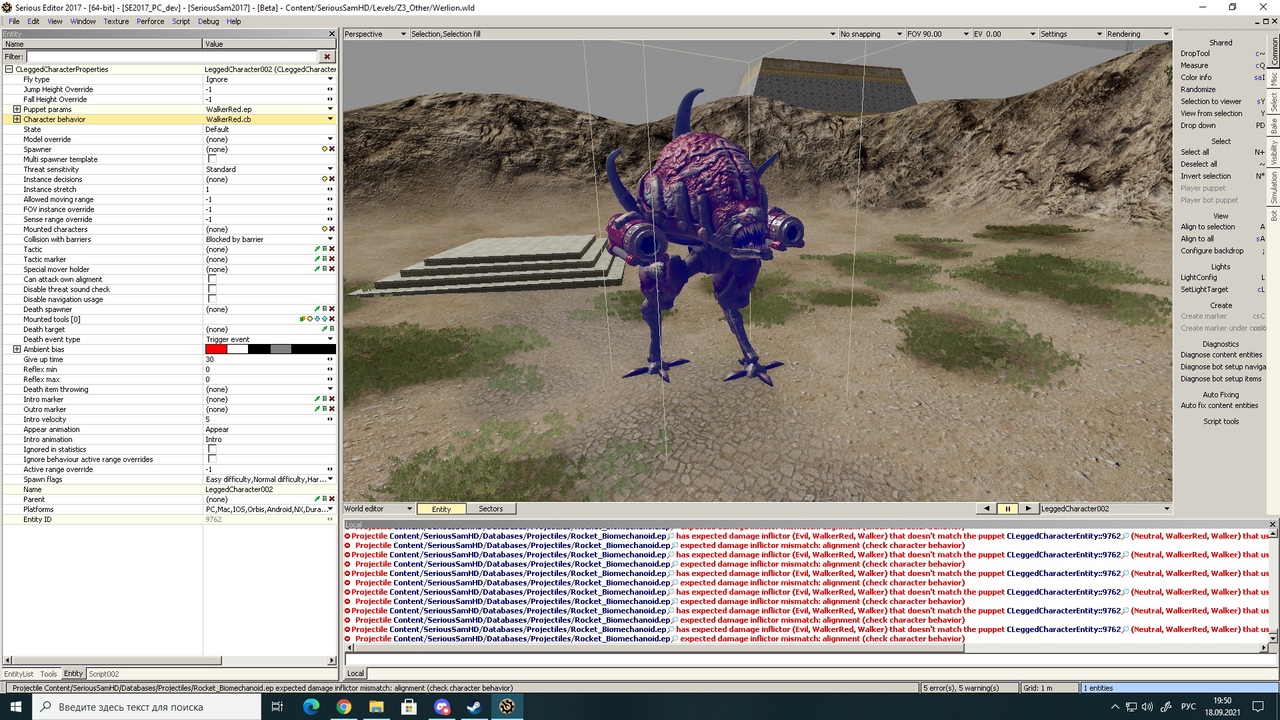Image resolution: width=1280 pixels, height=720 pixels.
Task: Clear the Parent property value
Action: [331, 499]
